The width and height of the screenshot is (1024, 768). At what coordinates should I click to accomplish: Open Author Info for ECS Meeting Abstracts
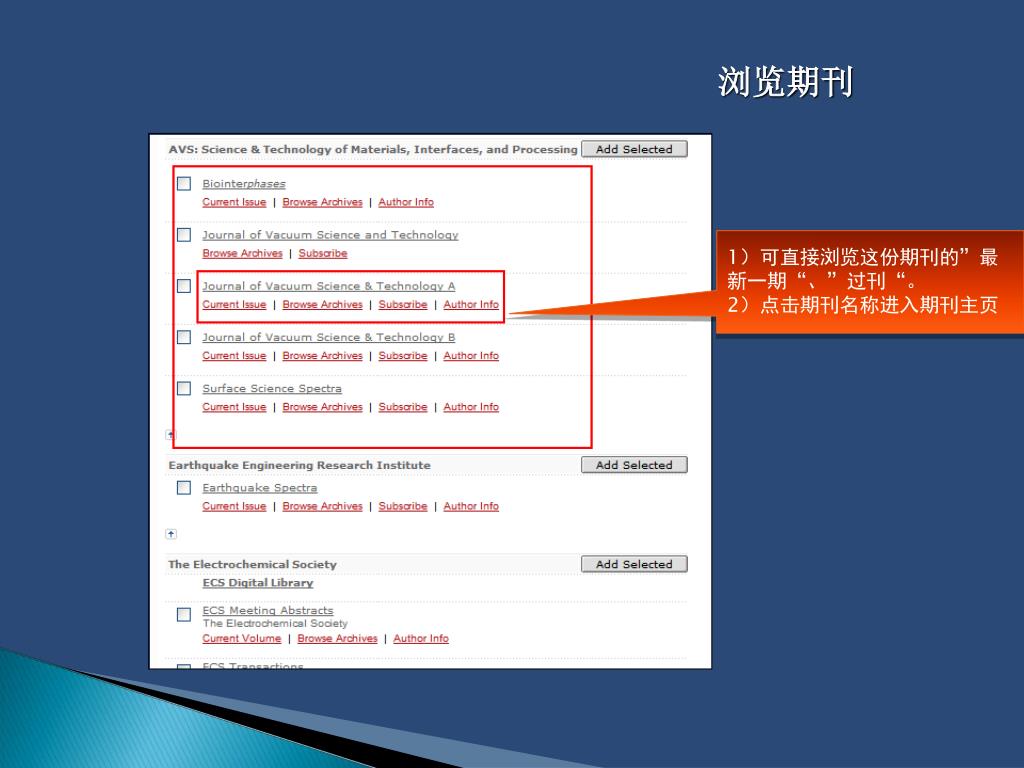pyautogui.click(x=421, y=638)
